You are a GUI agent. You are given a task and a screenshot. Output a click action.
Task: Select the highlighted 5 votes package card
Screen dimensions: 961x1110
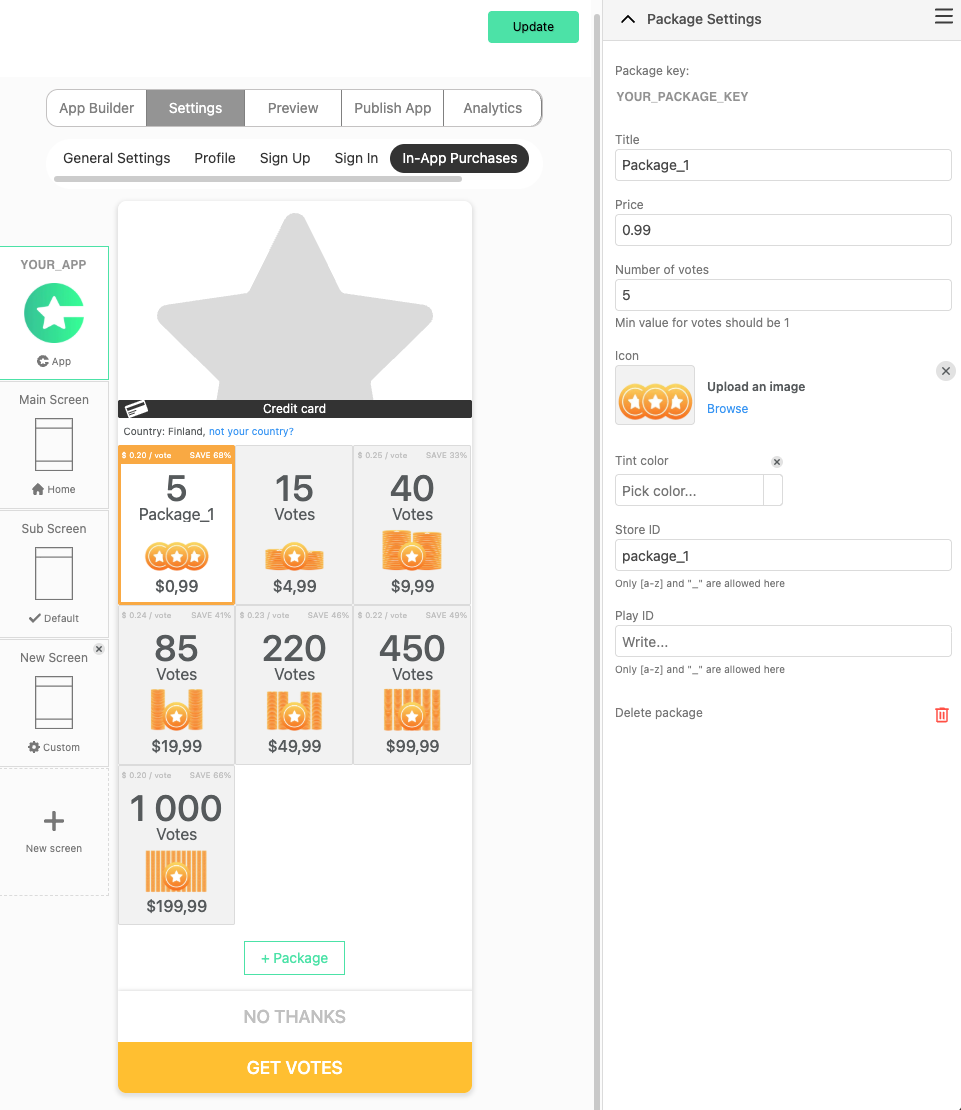[x=176, y=525]
